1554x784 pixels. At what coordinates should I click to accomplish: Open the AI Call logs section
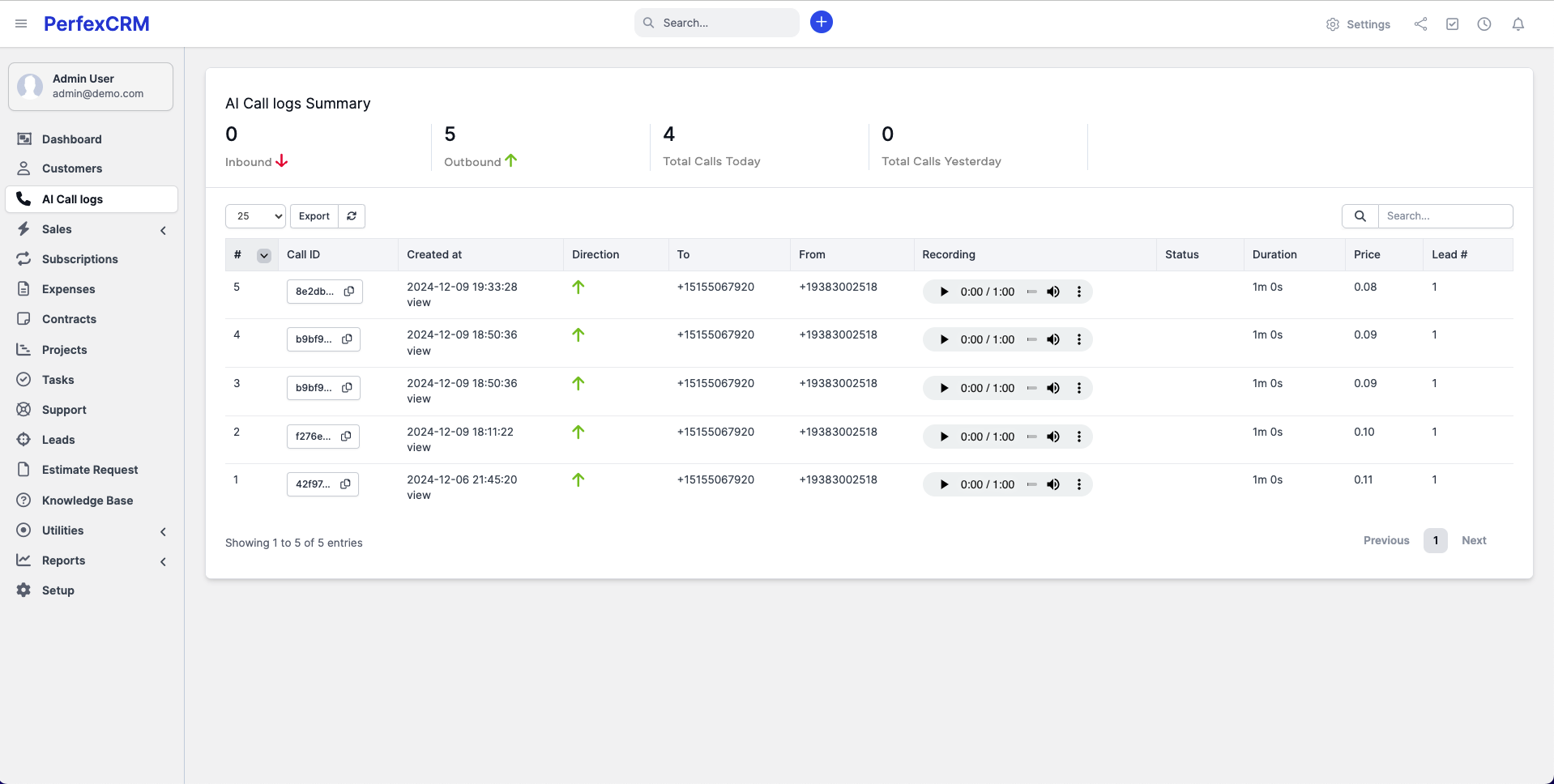pyautogui.click(x=73, y=198)
